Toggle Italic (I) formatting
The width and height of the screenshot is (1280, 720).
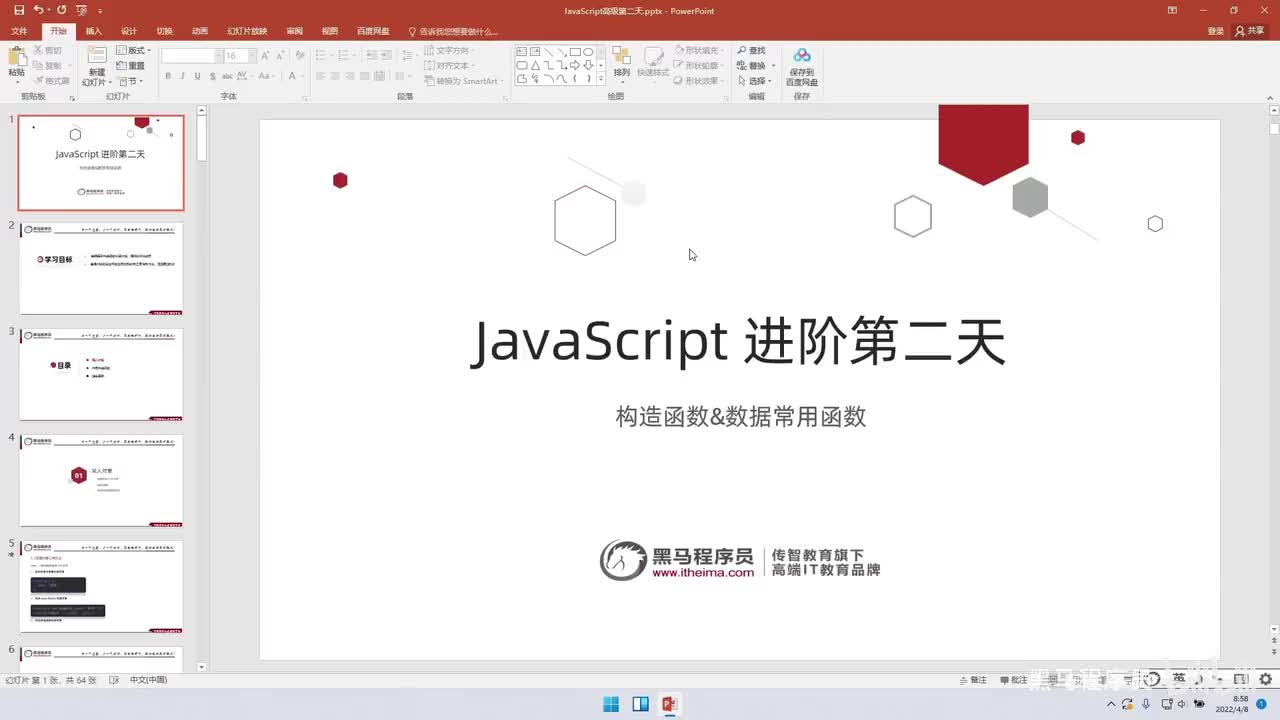point(183,76)
